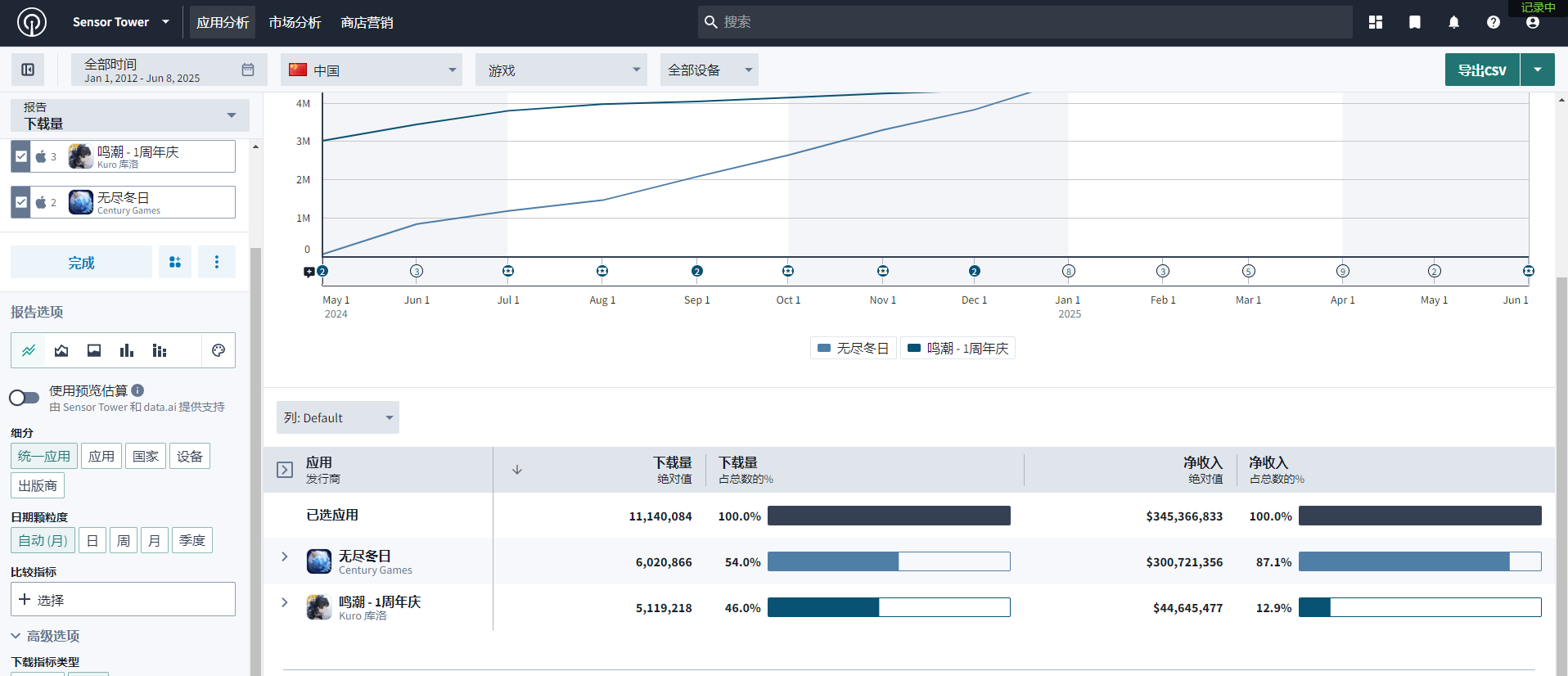1568x676 pixels.
Task: Toggle 鸣潮 - 1周年庆 series in chart legend
Action: click(x=958, y=348)
